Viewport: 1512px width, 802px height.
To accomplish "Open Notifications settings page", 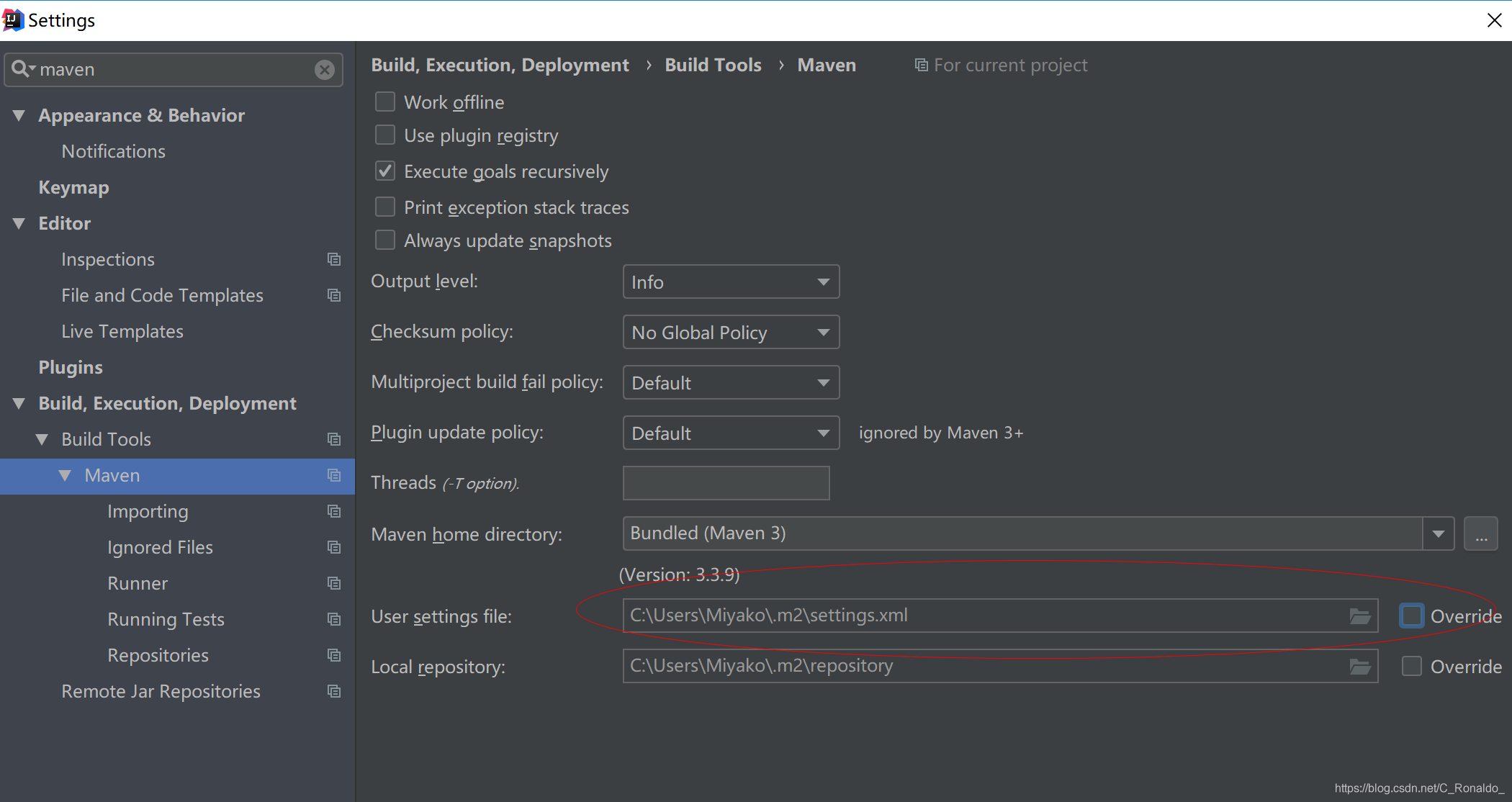I will (113, 151).
